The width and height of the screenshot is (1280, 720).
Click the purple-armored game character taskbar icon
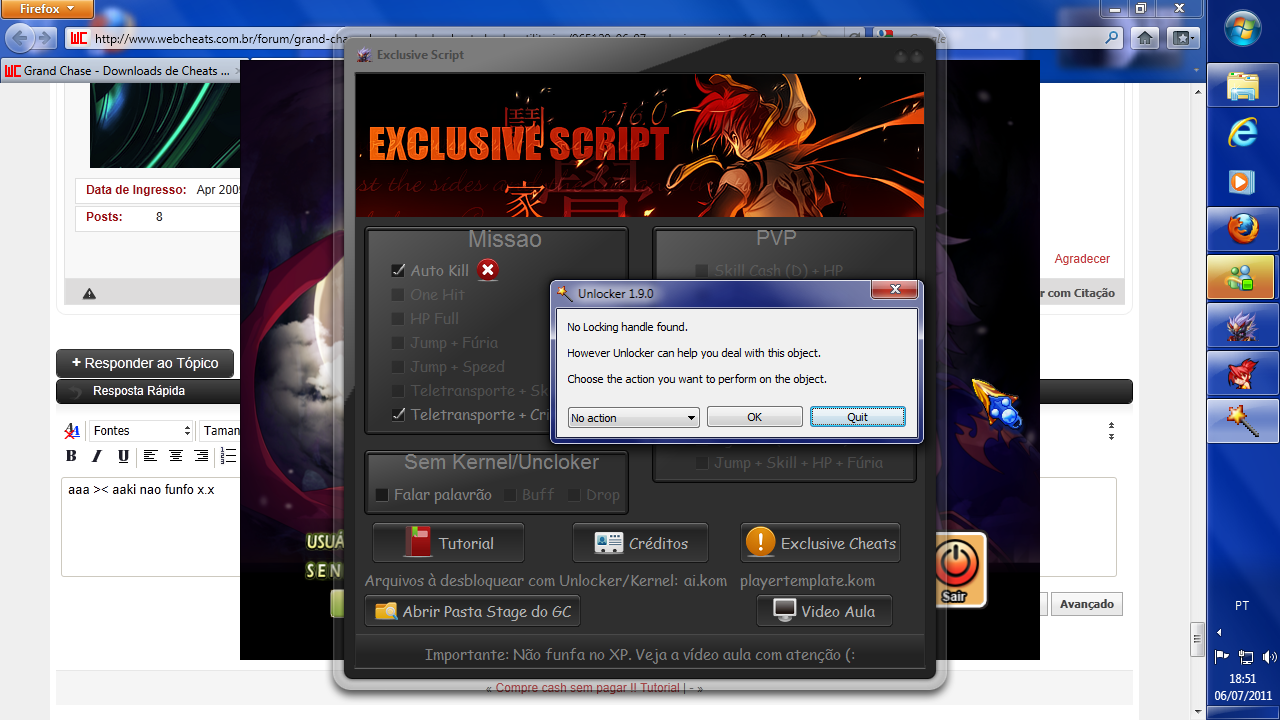pyautogui.click(x=1243, y=325)
